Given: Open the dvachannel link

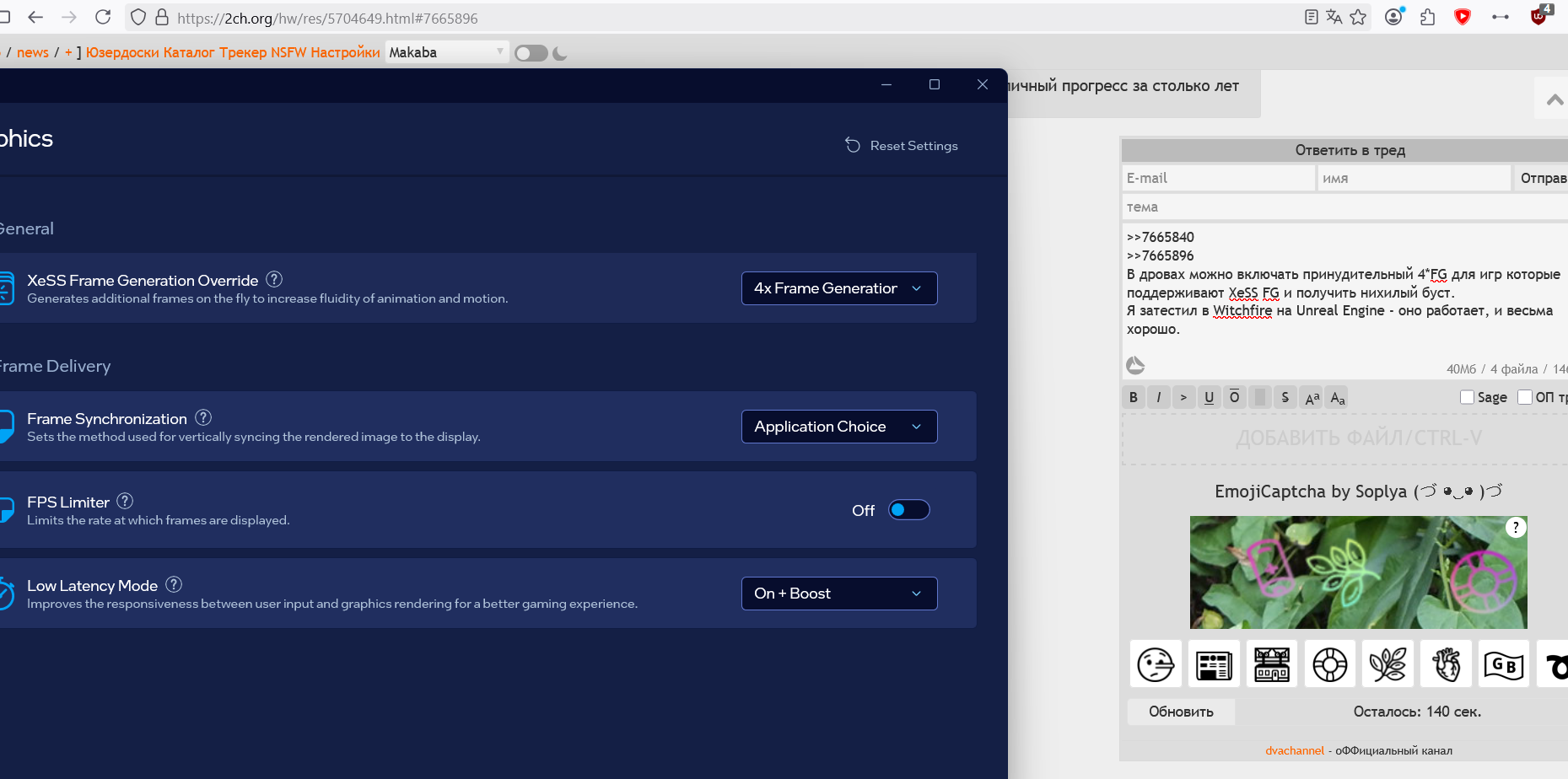Looking at the screenshot, I should click(1295, 750).
